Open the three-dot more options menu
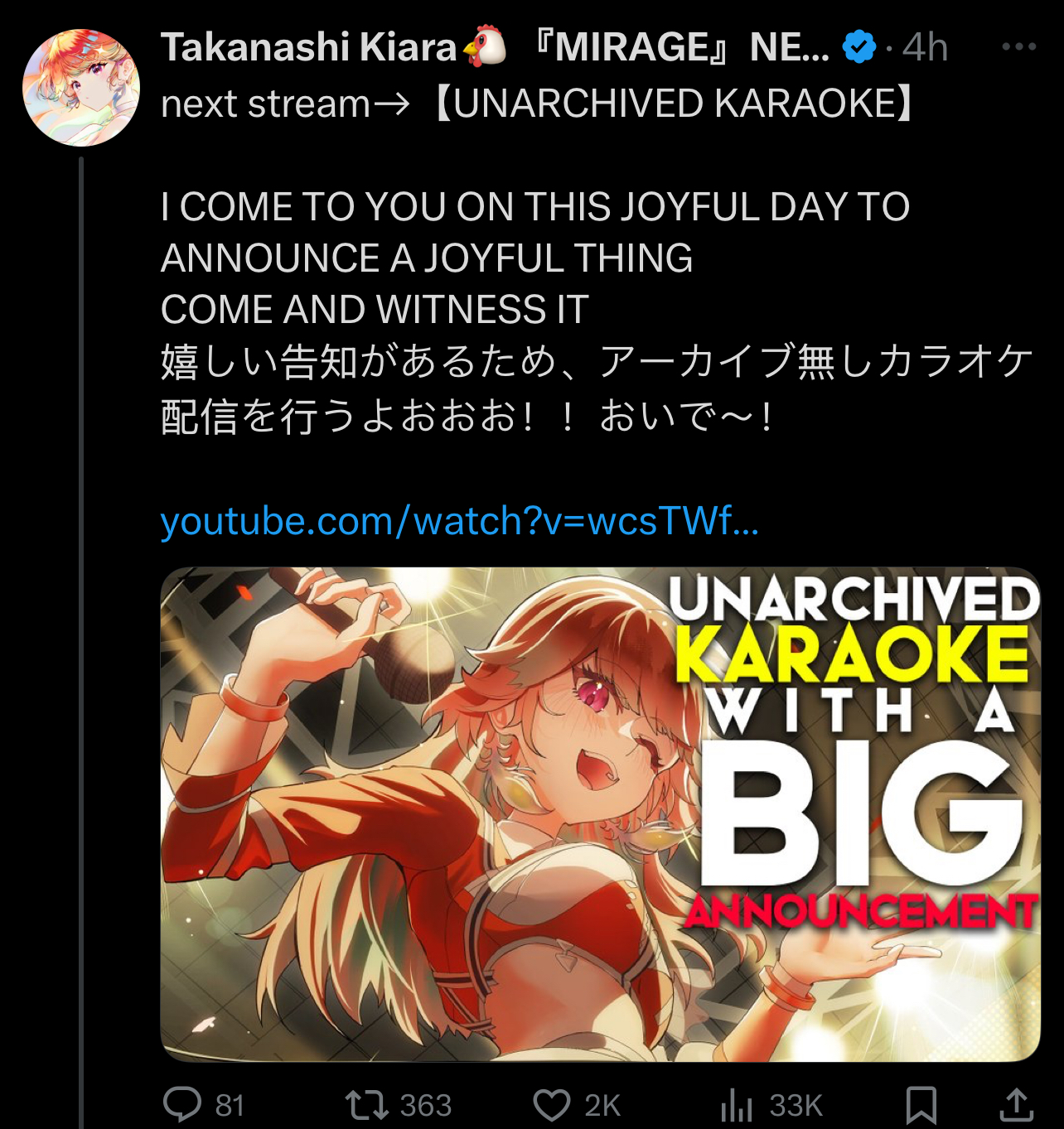 click(x=1018, y=46)
